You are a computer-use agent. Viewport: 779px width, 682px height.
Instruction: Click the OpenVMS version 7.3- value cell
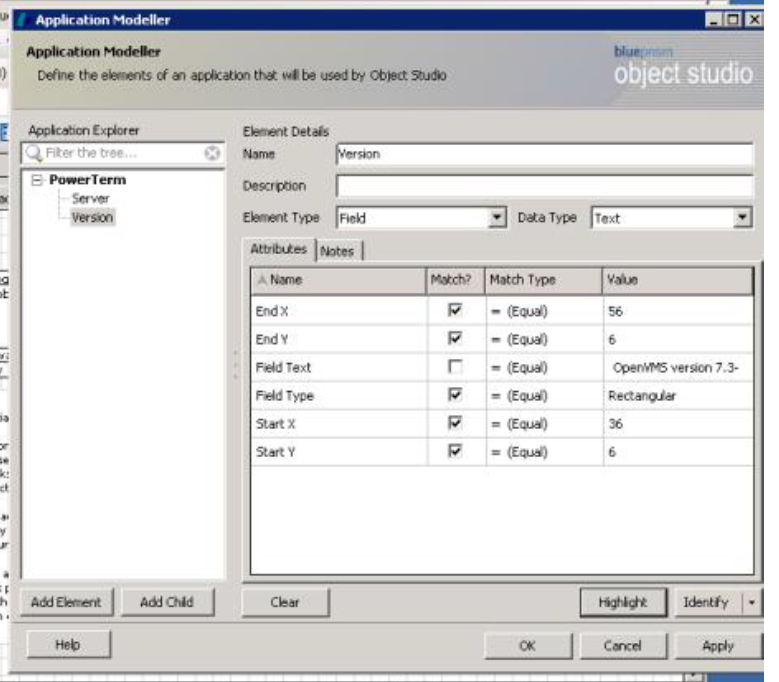678,368
